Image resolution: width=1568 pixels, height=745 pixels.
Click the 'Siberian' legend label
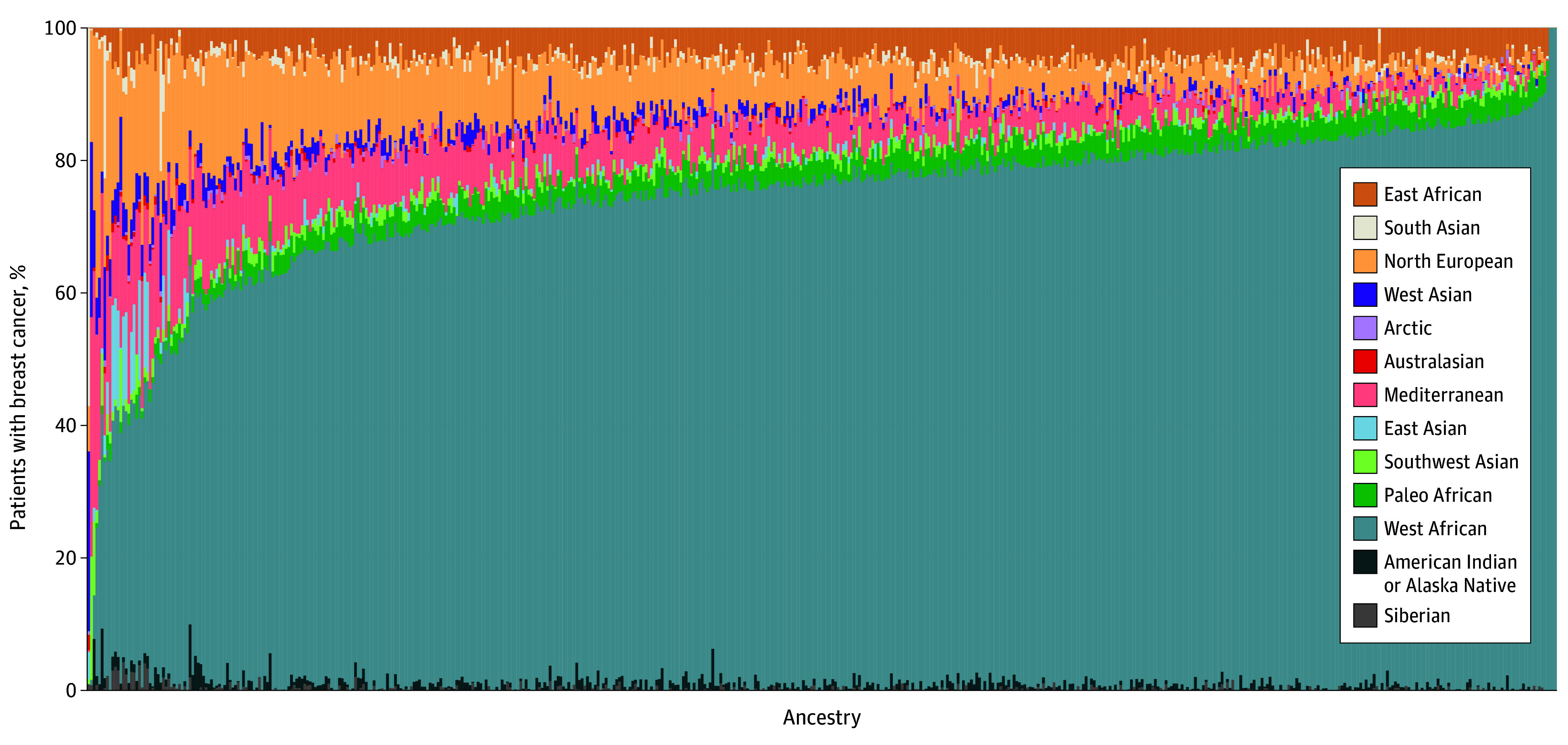coord(1417,616)
